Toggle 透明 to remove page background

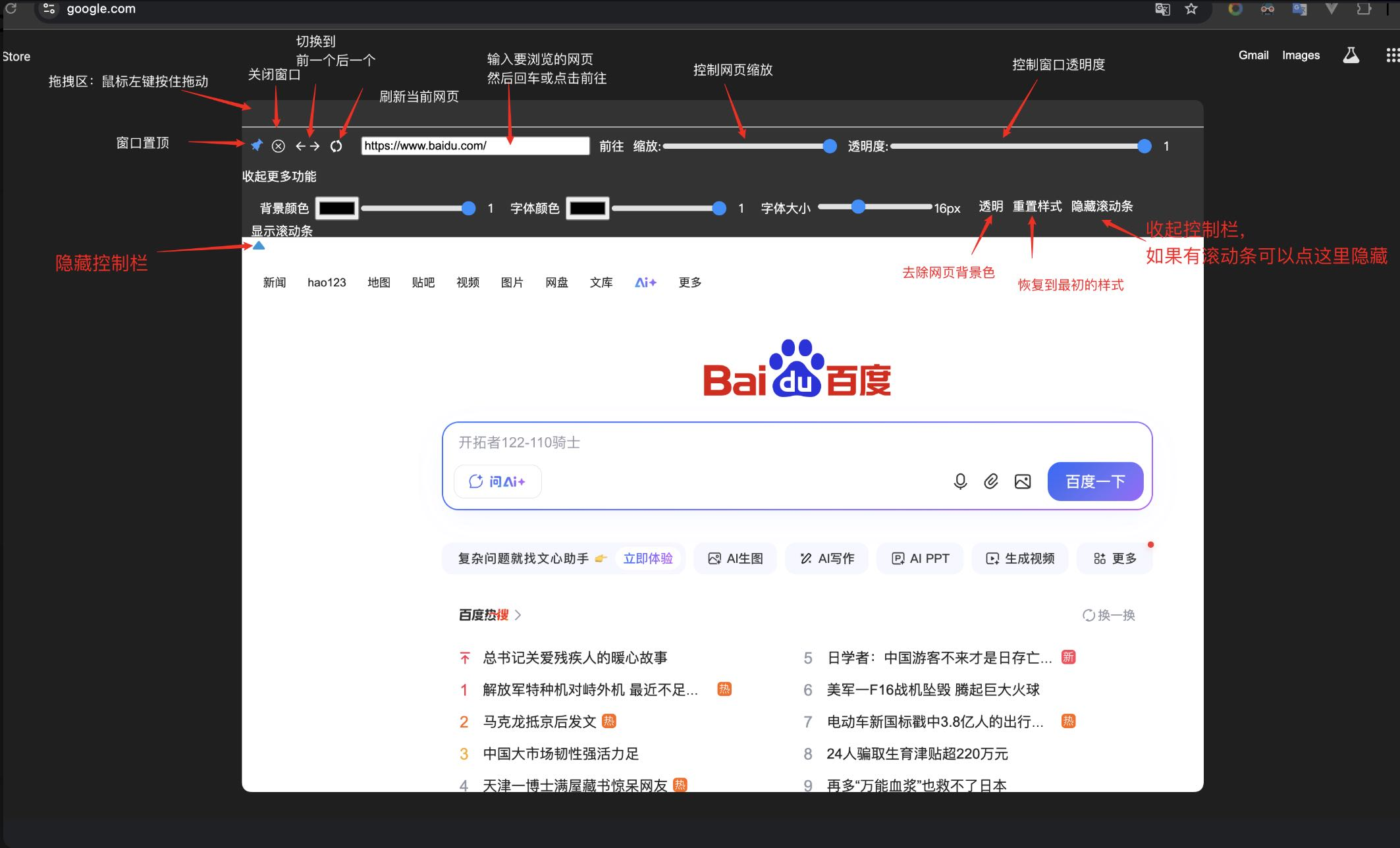pyautogui.click(x=990, y=206)
